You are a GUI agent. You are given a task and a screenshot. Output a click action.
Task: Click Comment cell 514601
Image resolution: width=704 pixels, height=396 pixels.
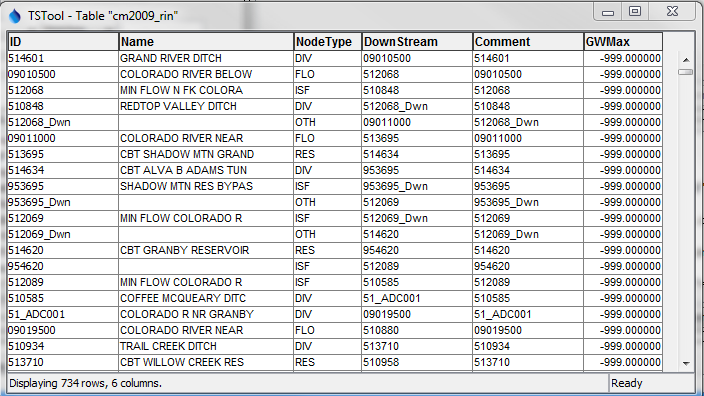(x=528, y=58)
